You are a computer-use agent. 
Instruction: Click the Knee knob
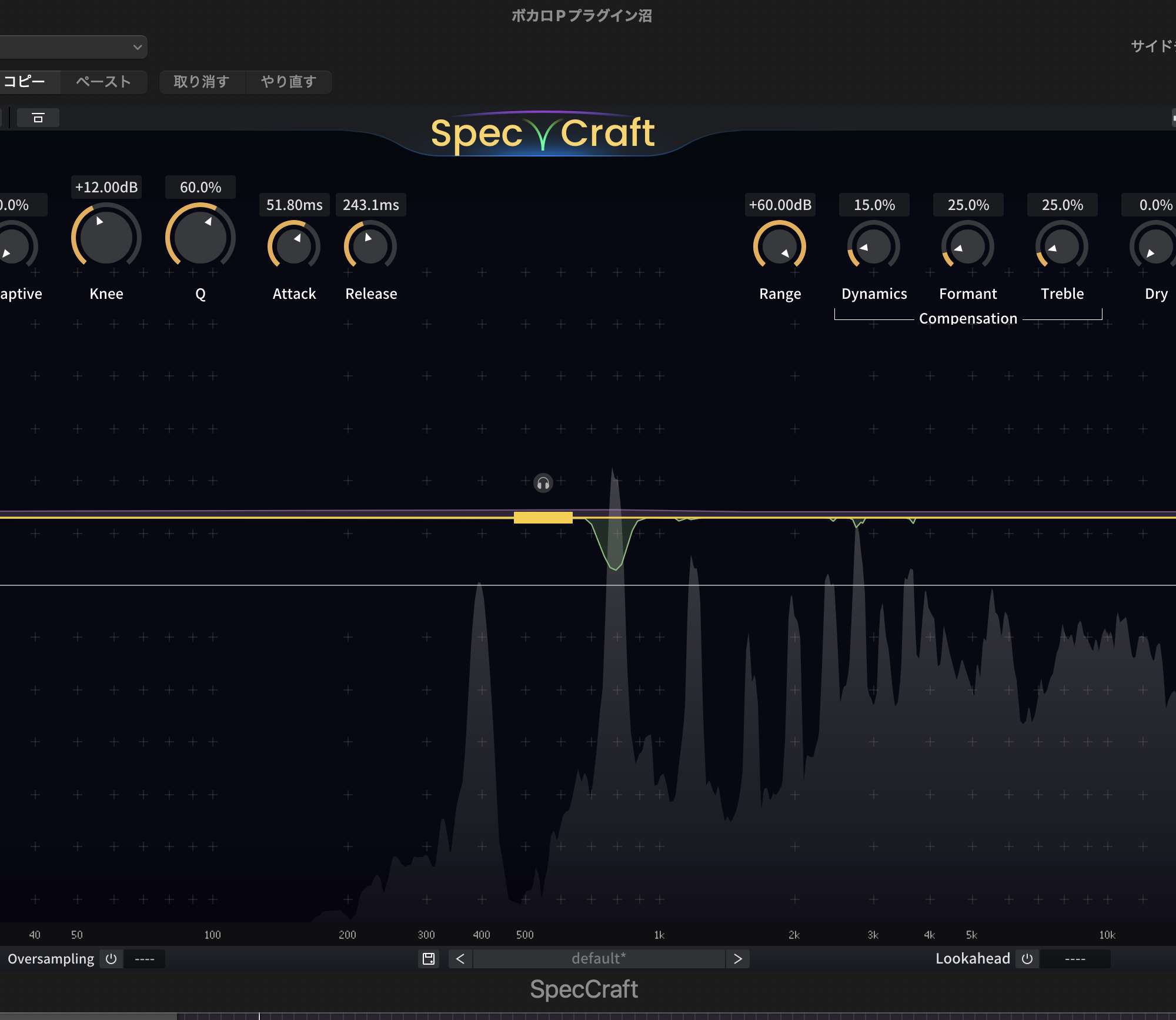pyautogui.click(x=106, y=238)
